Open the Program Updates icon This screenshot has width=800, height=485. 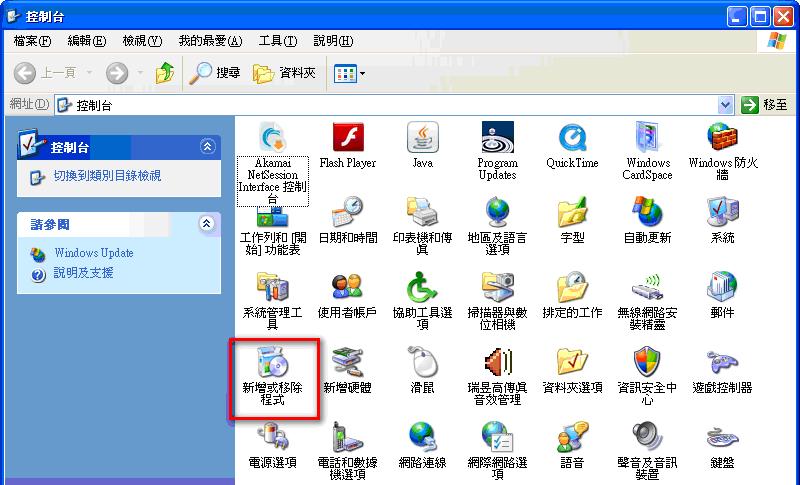pos(497,137)
